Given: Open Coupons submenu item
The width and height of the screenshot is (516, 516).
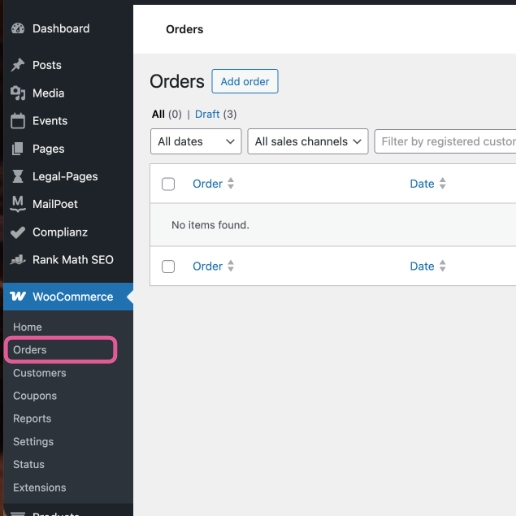Looking at the screenshot, I should pos(35,396).
